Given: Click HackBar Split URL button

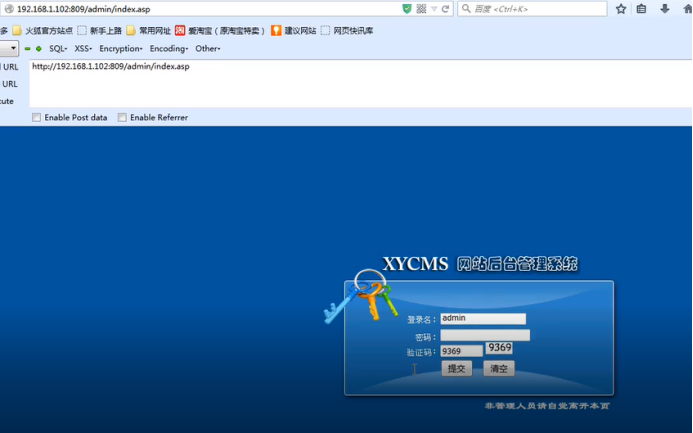Looking at the screenshot, I should [9, 84].
